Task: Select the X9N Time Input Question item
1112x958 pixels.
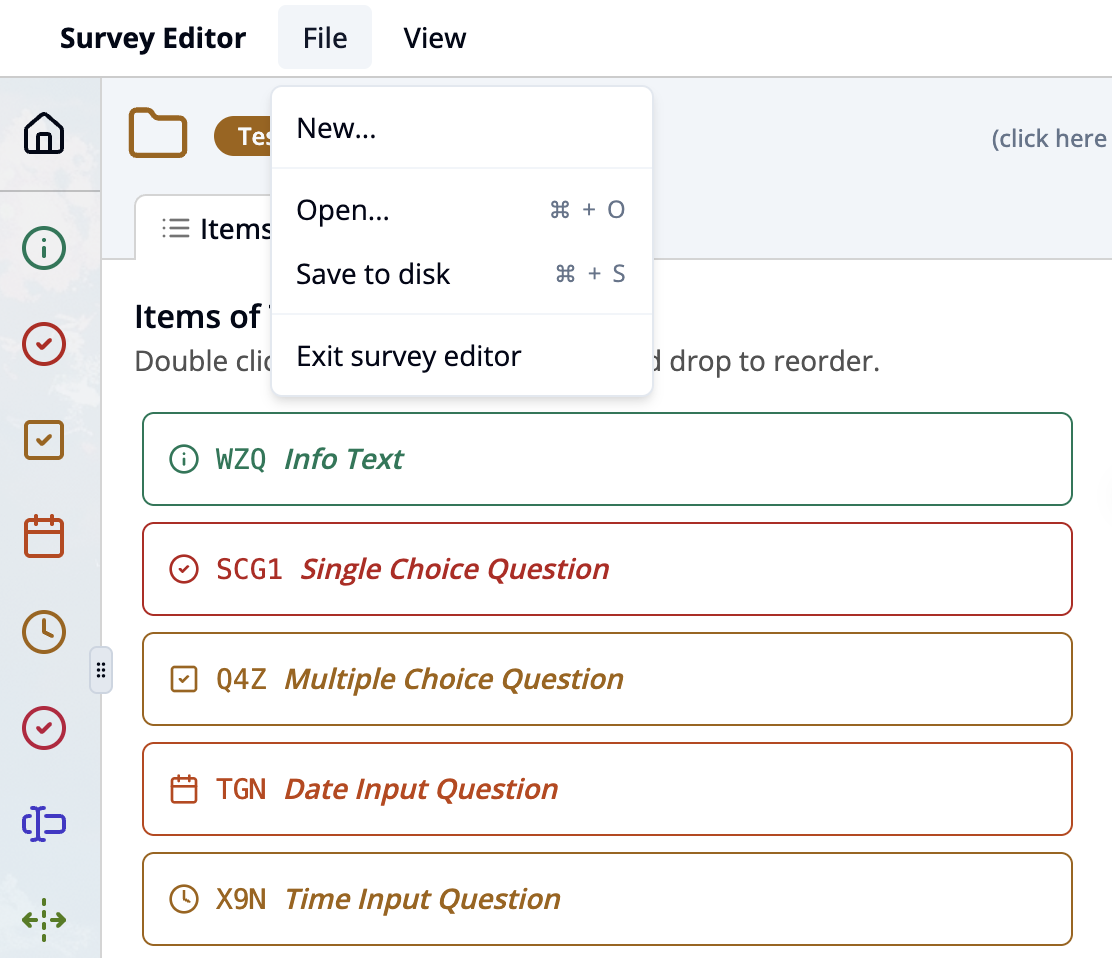Action: point(607,898)
